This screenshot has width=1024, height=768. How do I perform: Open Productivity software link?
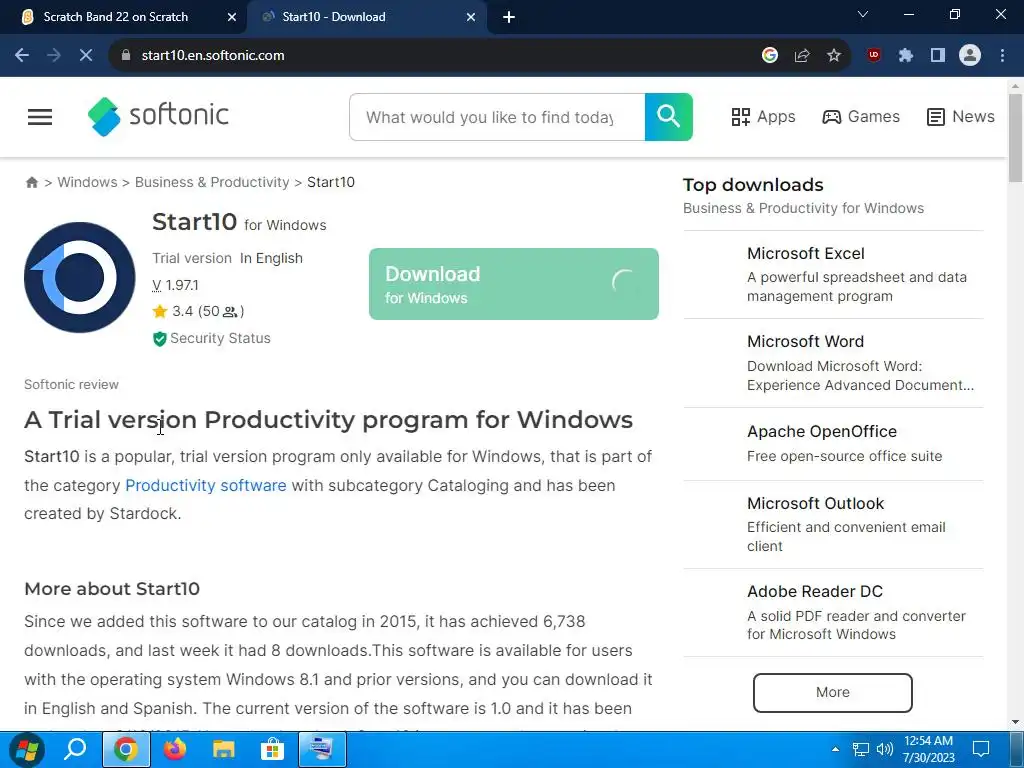[206, 485]
